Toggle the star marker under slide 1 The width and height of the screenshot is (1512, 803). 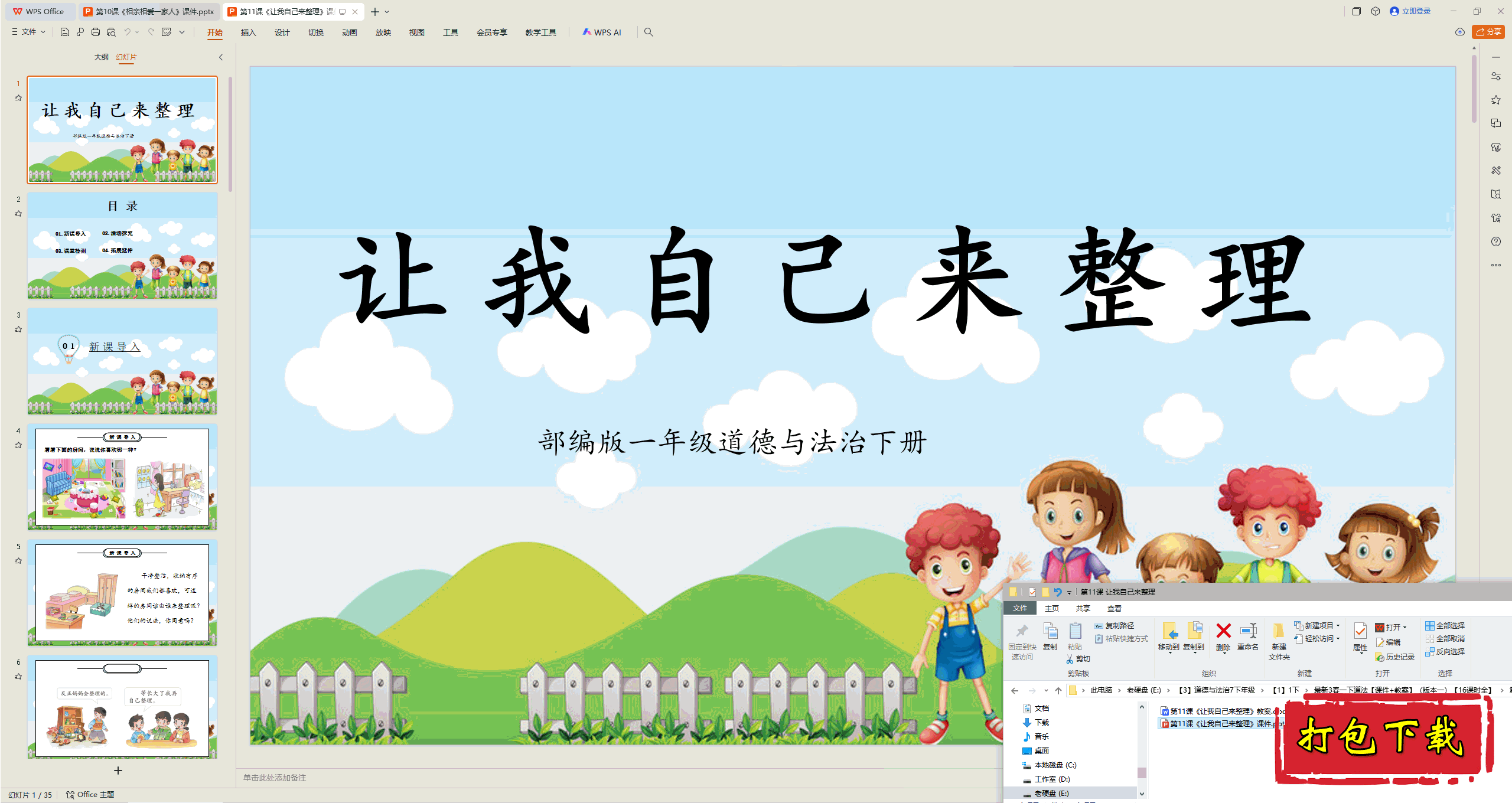point(18,98)
